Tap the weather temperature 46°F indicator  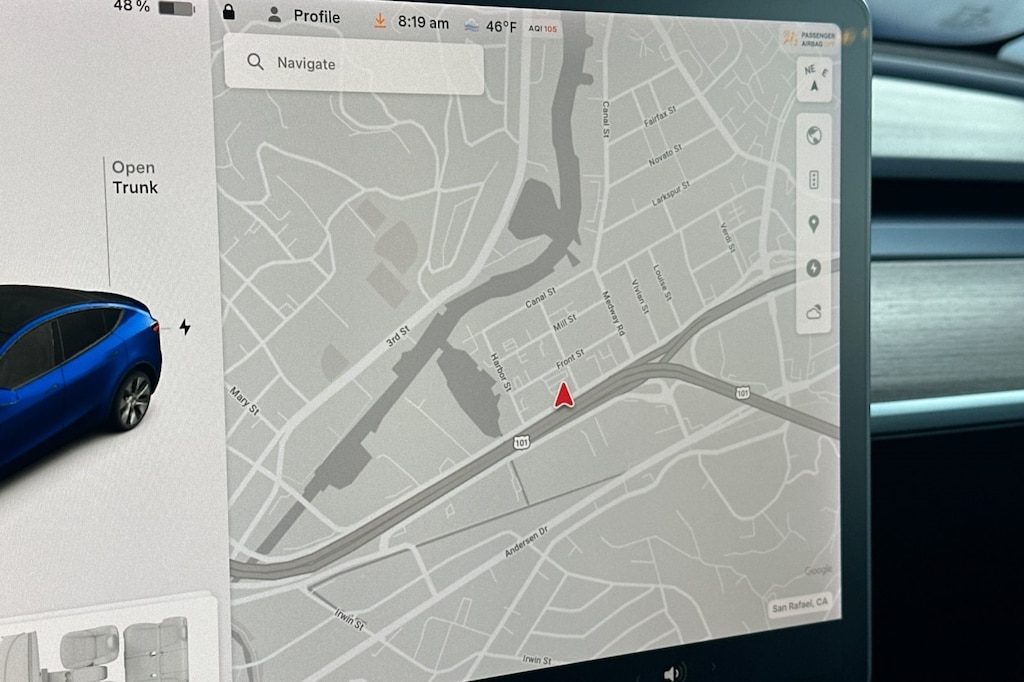coord(491,25)
